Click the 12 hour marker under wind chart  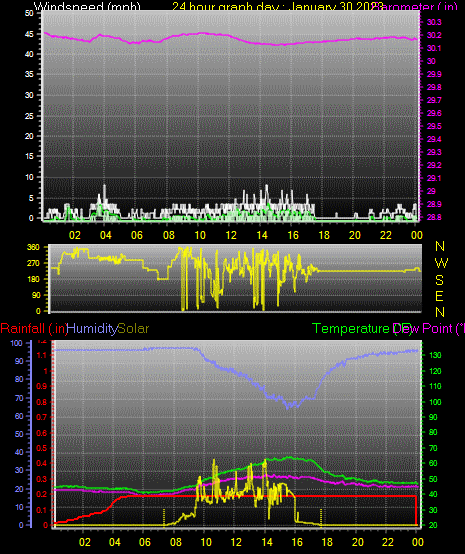click(x=231, y=235)
